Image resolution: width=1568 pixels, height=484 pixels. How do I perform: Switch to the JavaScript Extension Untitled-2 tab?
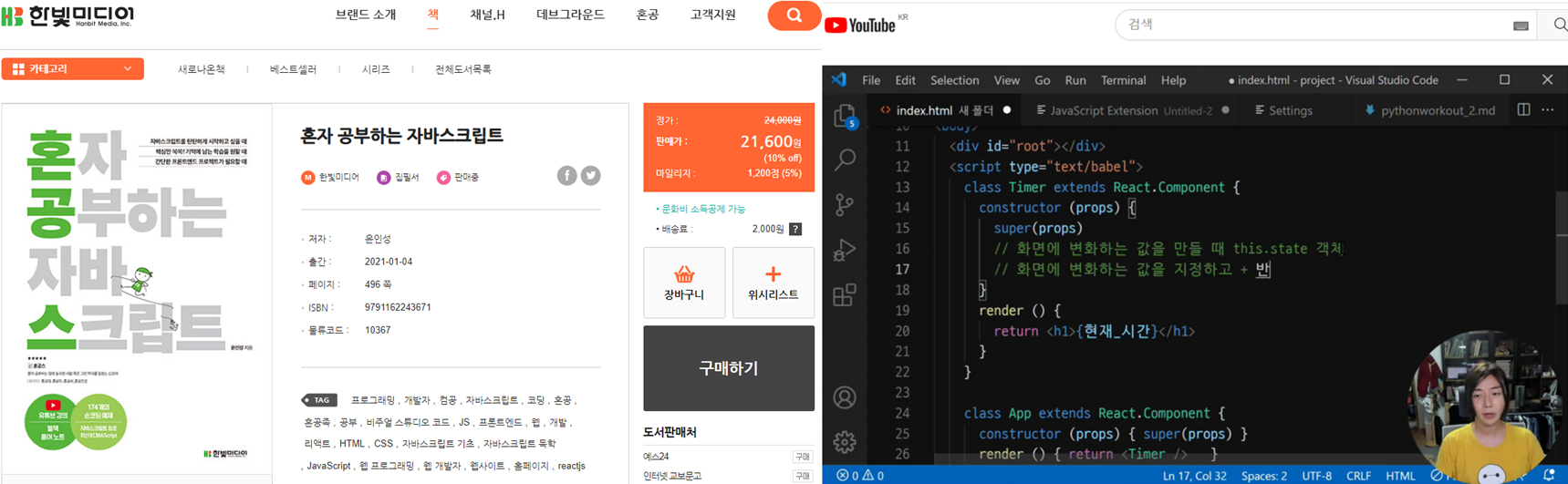coord(1132,110)
